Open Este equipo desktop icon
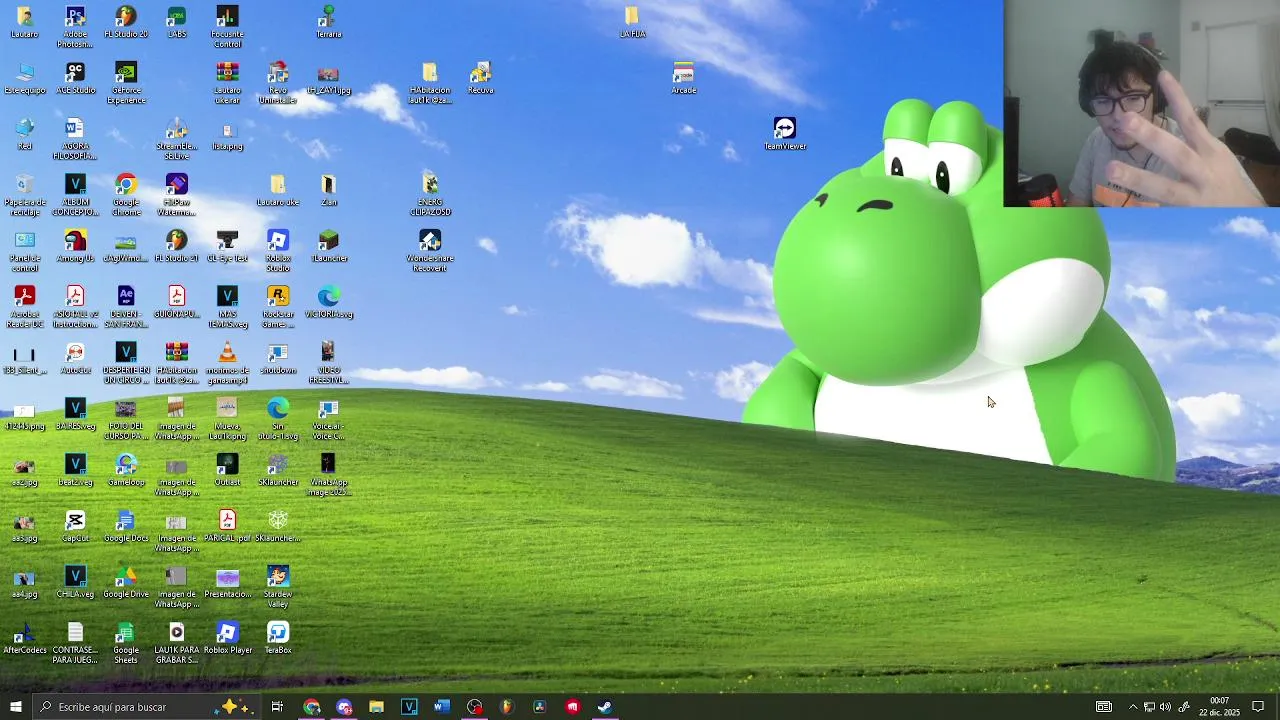Image resolution: width=1280 pixels, height=720 pixels. click(25, 78)
